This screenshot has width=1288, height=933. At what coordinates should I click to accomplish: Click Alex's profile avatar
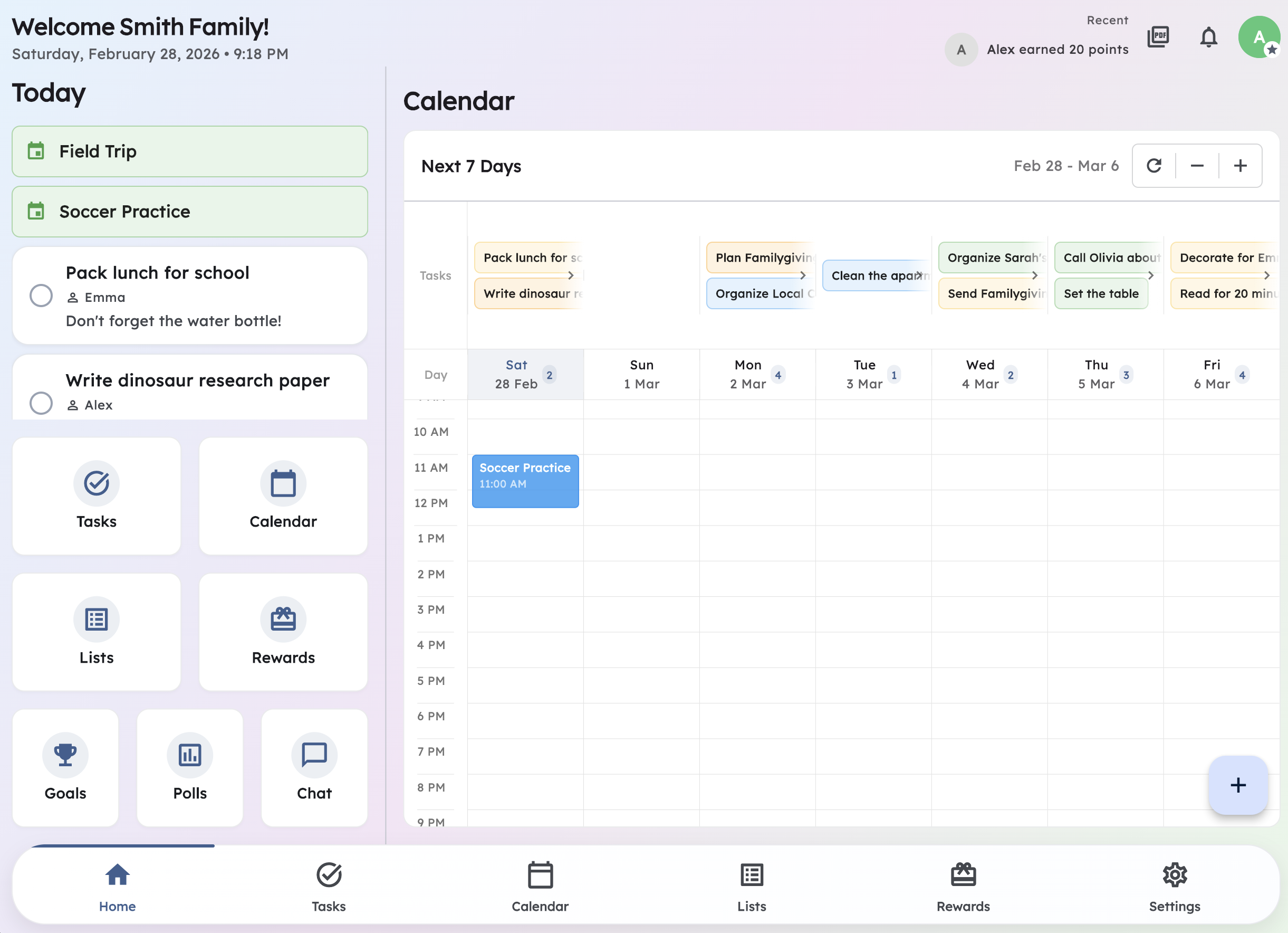coord(1259,36)
